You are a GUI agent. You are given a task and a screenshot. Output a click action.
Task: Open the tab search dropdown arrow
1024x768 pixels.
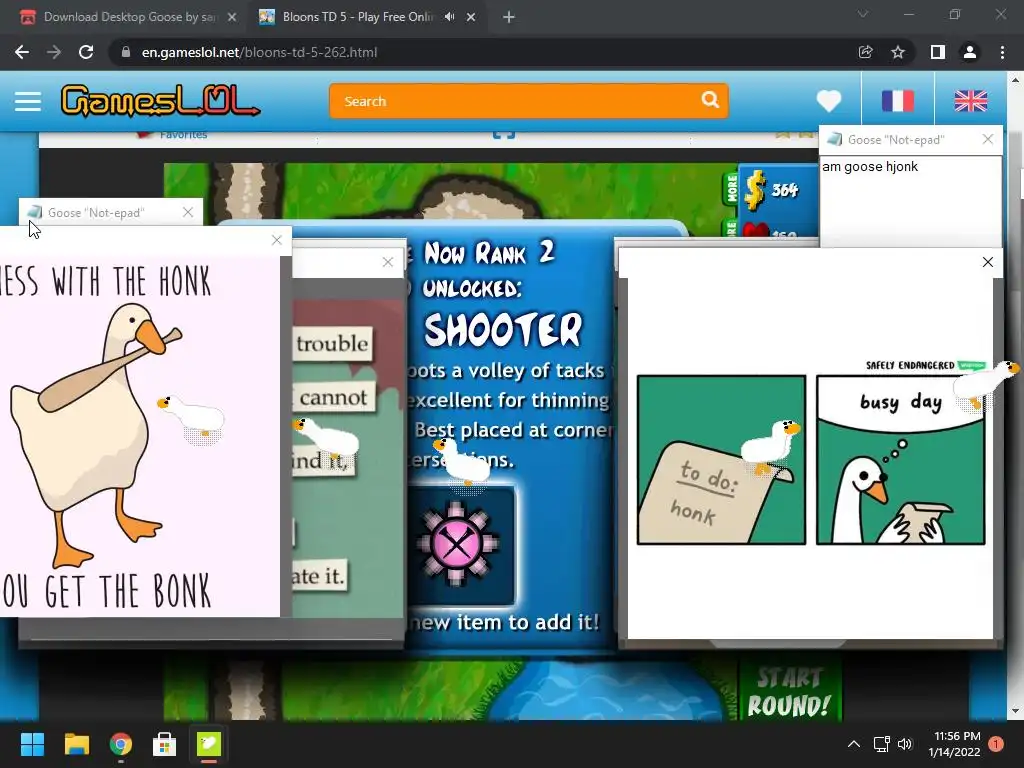(863, 14)
